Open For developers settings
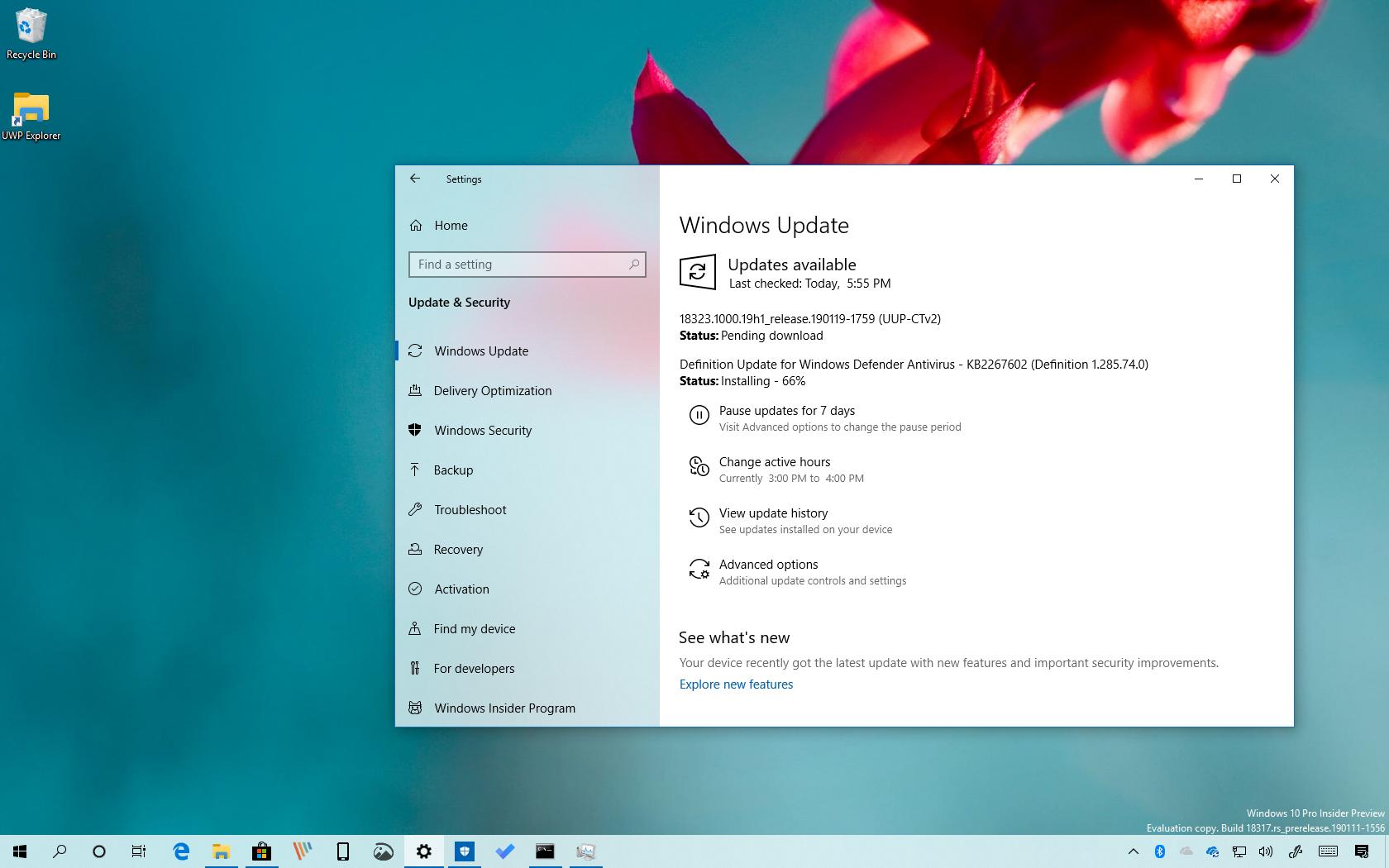The width and height of the screenshot is (1389, 868). 475,668
